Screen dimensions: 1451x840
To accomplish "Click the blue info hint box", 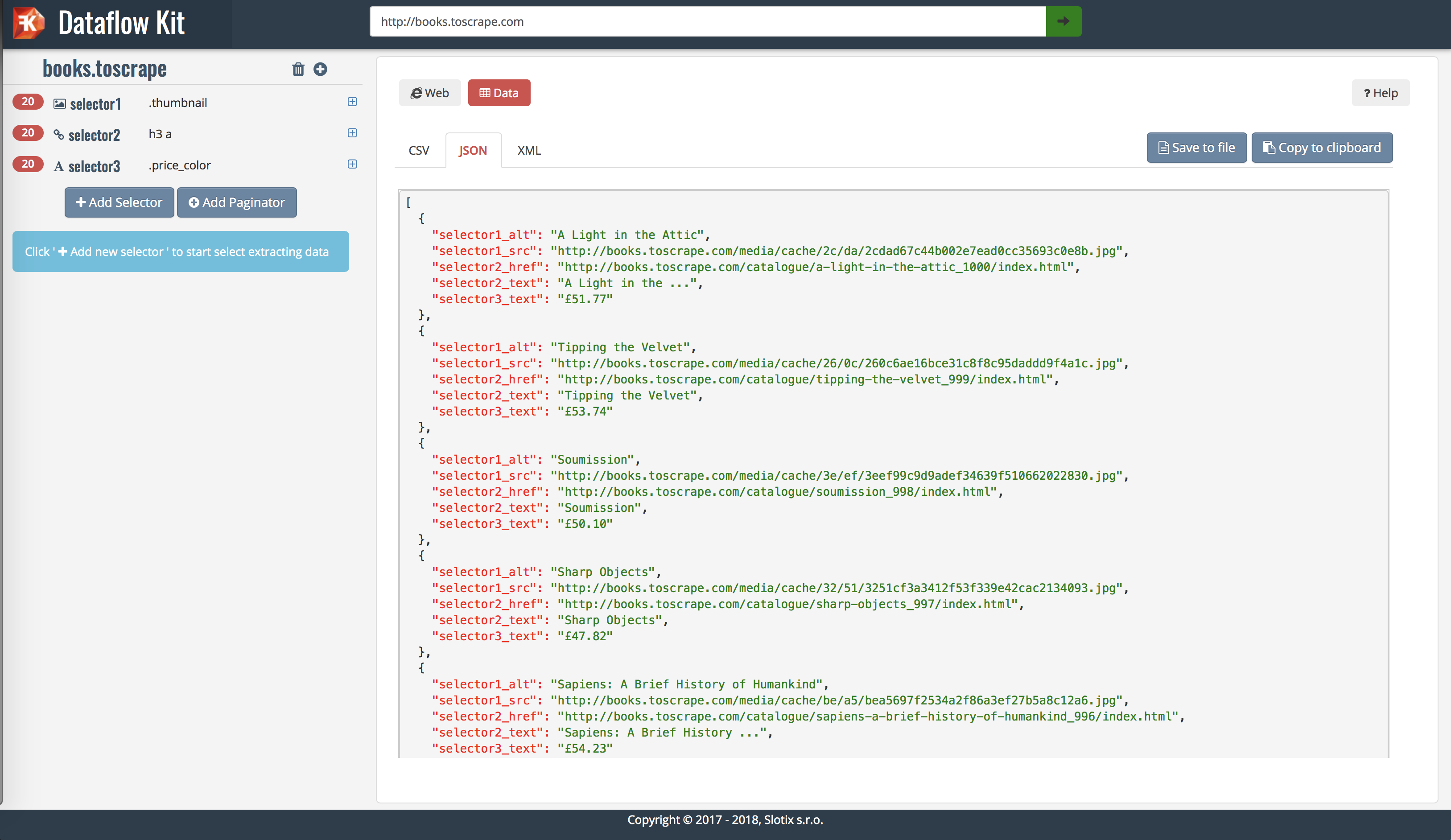I will (x=181, y=251).
